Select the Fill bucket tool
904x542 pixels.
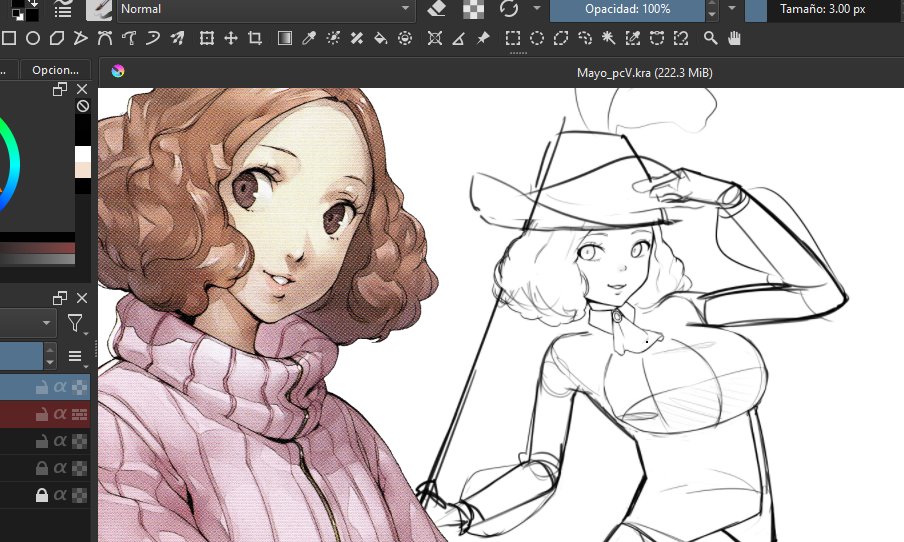click(x=381, y=39)
